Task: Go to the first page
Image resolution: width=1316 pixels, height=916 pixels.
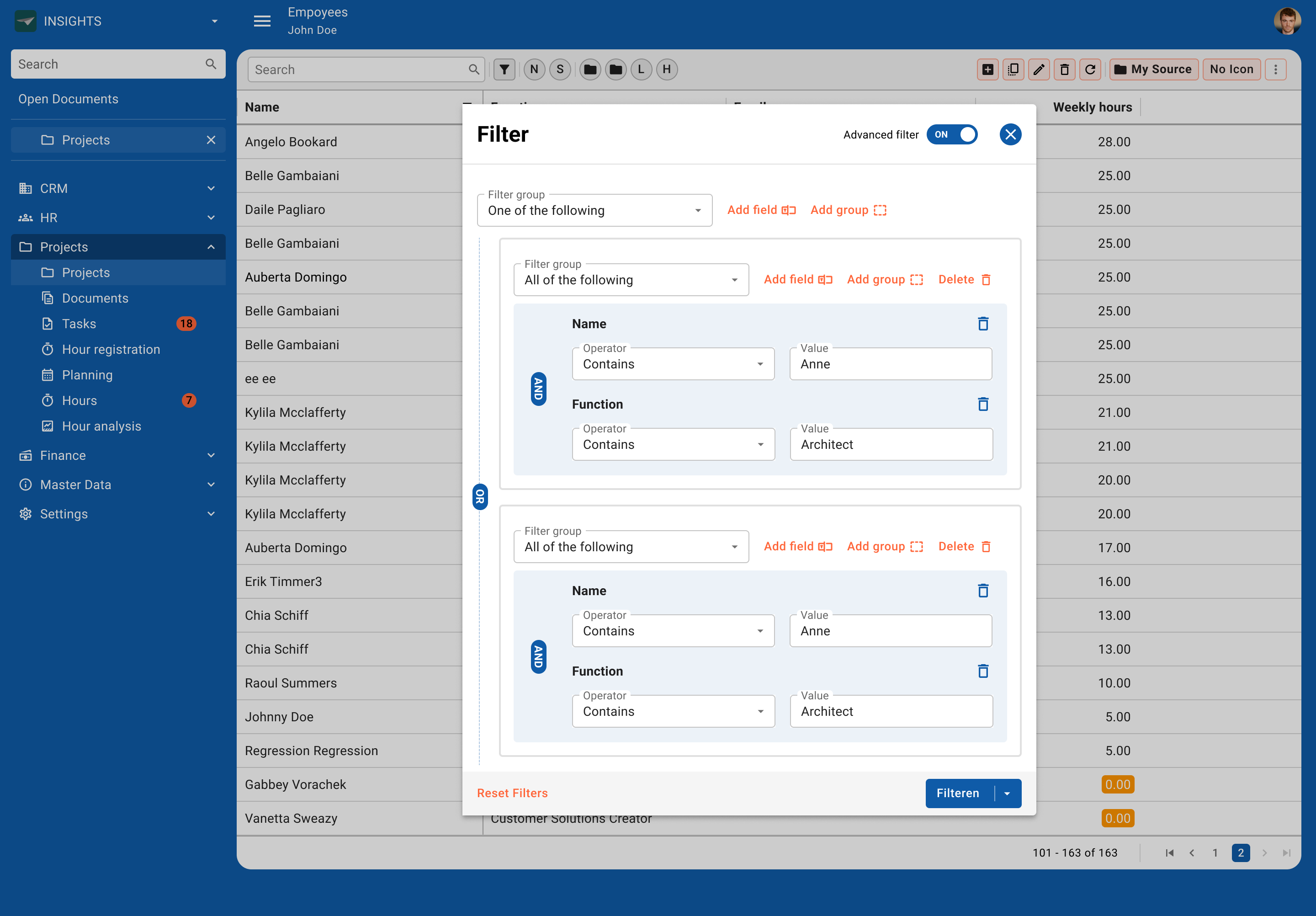Action: pyautogui.click(x=1170, y=853)
